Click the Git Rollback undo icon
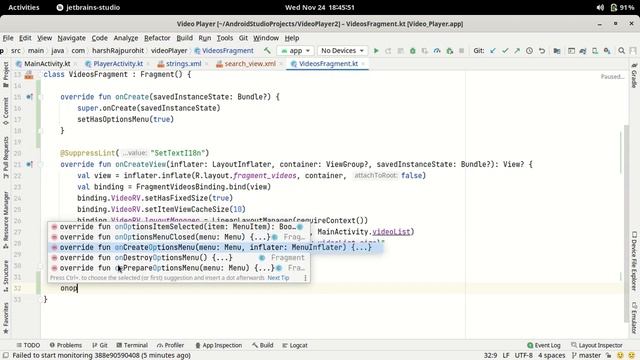 [x=542, y=51]
